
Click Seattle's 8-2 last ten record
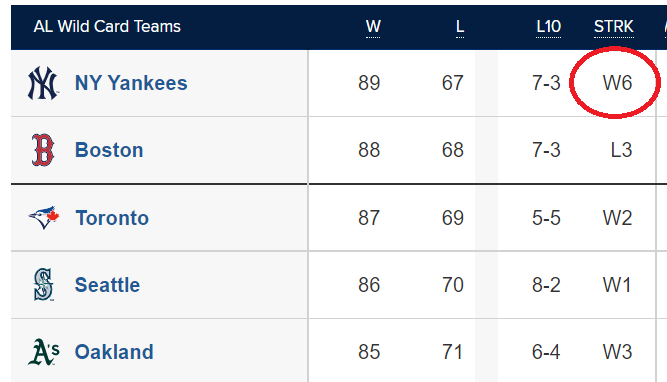pos(546,285)
